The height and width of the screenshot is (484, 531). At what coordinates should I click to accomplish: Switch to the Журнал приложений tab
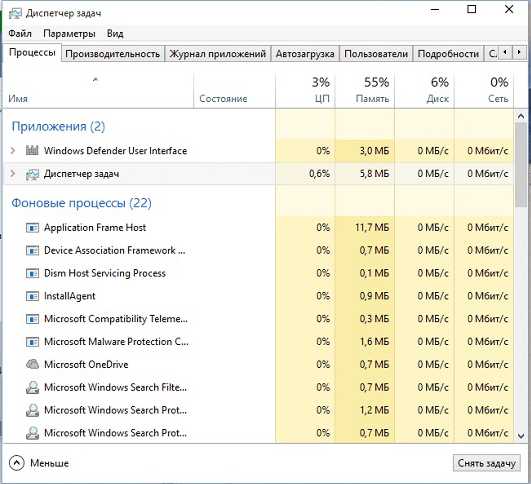(x=217, y=54)
